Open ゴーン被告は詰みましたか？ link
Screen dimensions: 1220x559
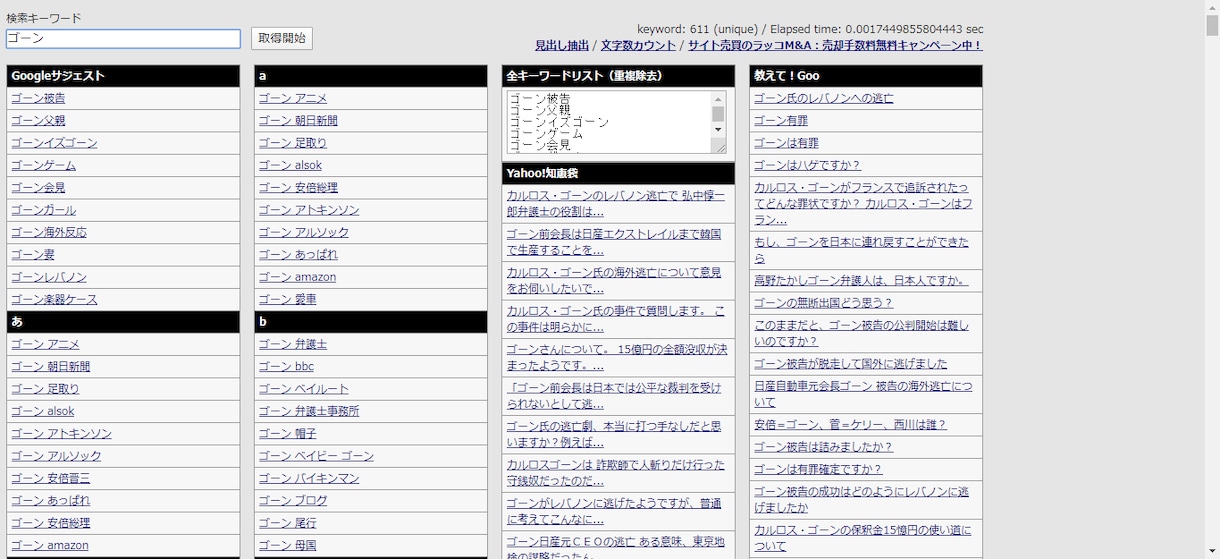tap(824, 447)
